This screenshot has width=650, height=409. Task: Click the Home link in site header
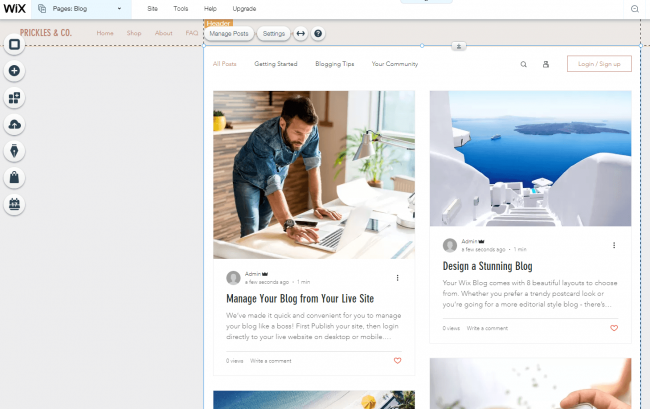105,33
